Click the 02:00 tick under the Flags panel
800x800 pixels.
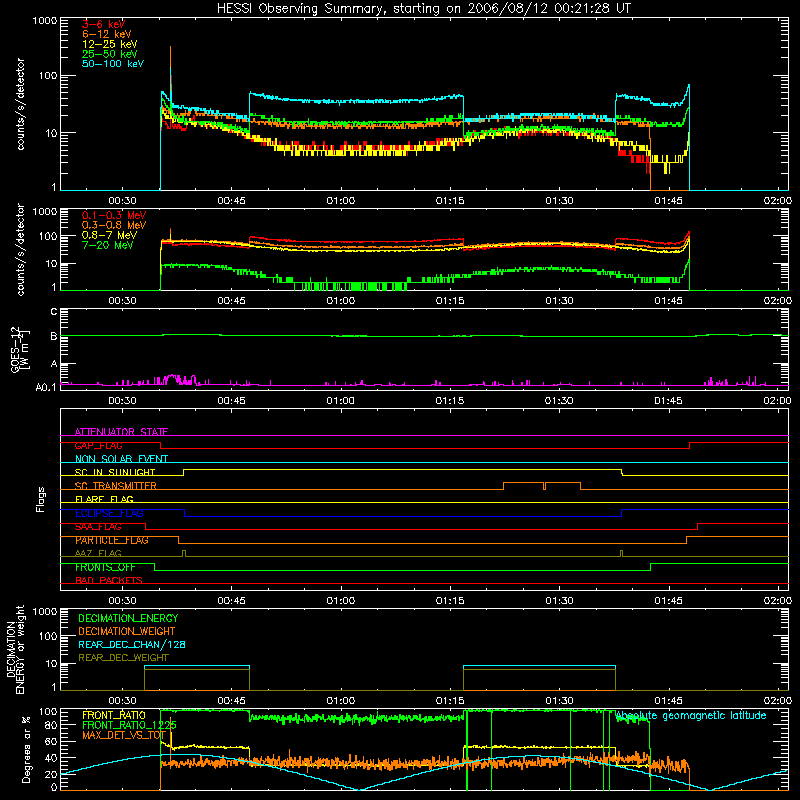point(778,601)
